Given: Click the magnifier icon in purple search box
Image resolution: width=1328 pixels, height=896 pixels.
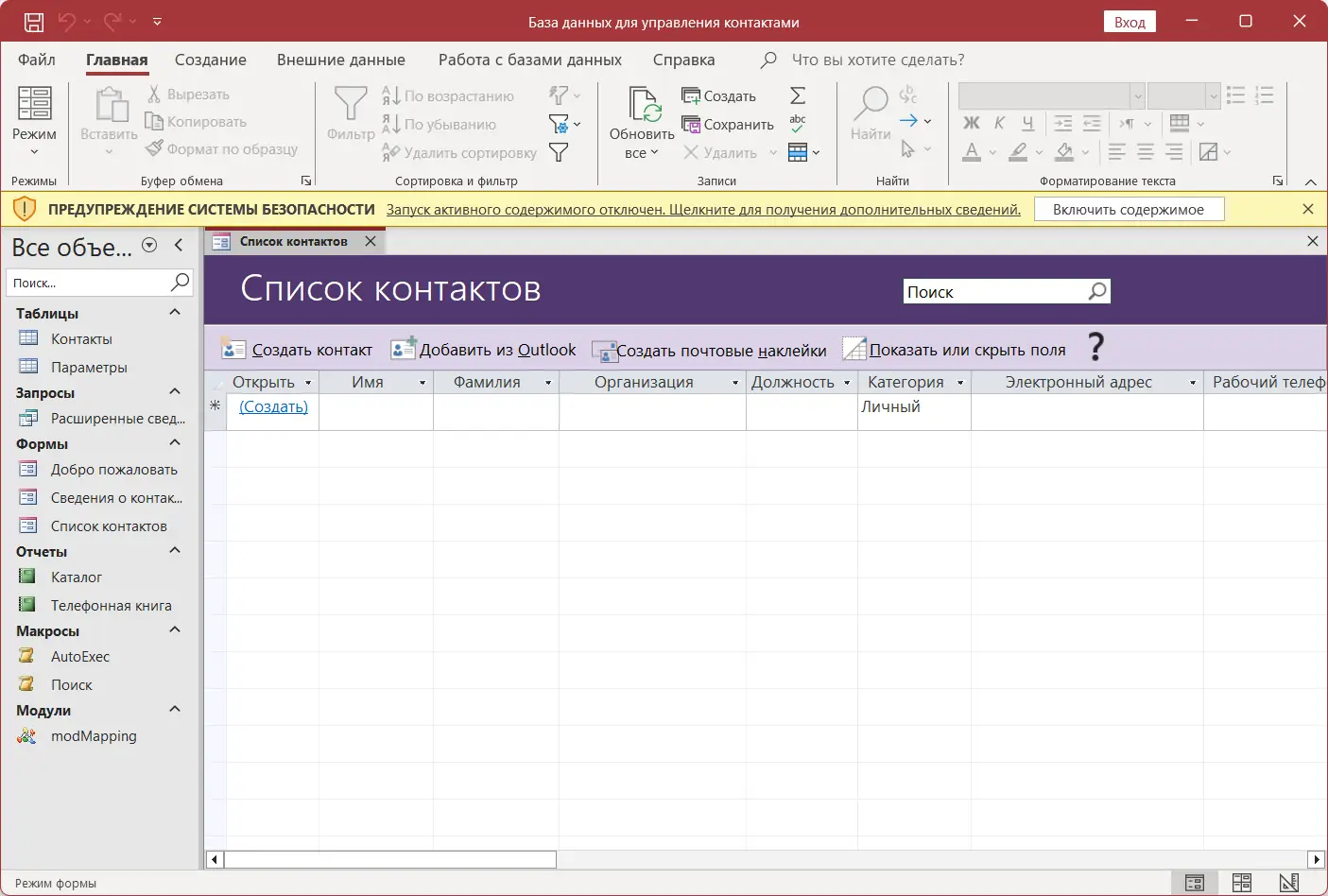Looking at the screenshot, I should (1097, 291).
